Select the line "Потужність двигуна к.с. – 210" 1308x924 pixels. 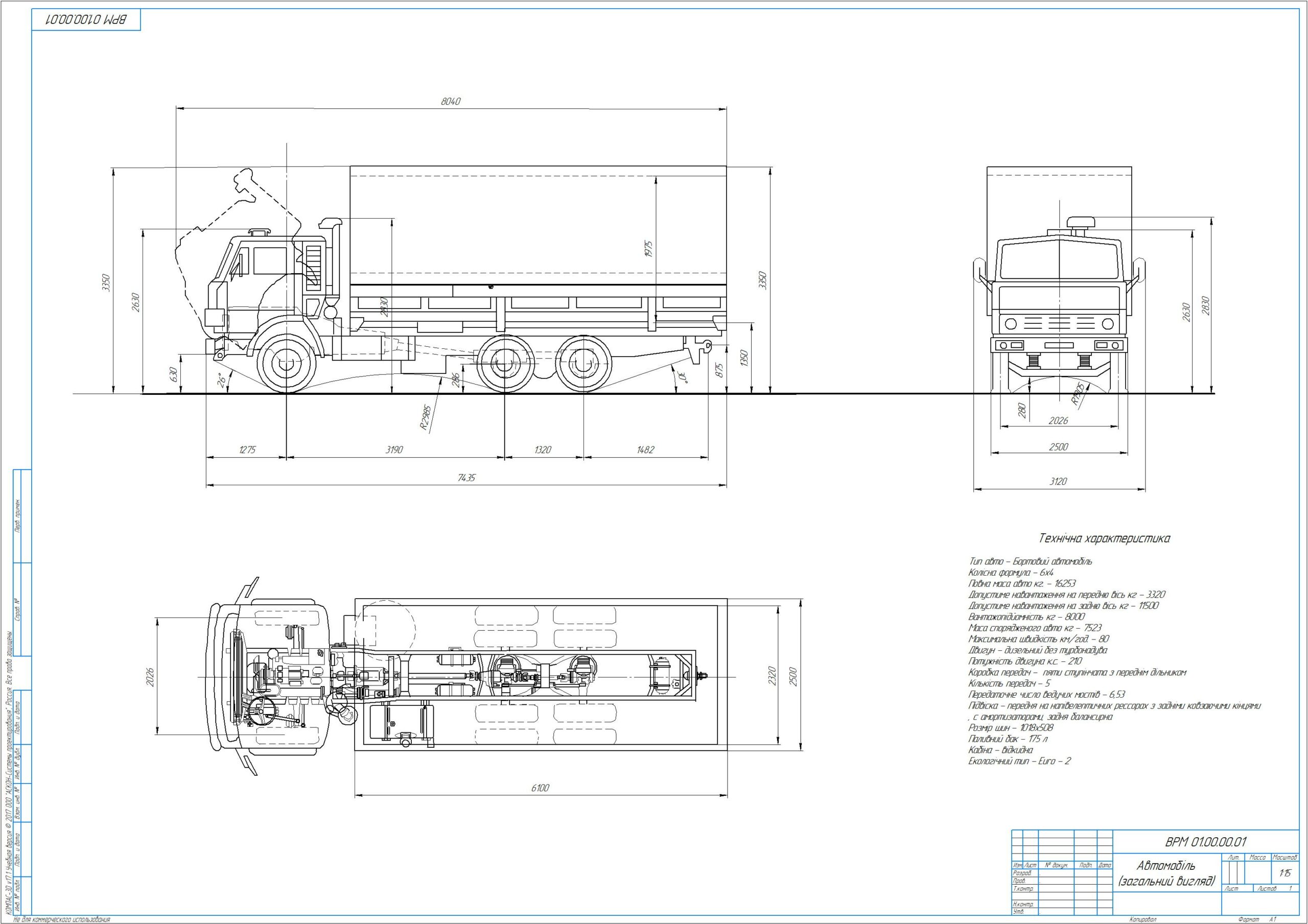pos(1025,661)
